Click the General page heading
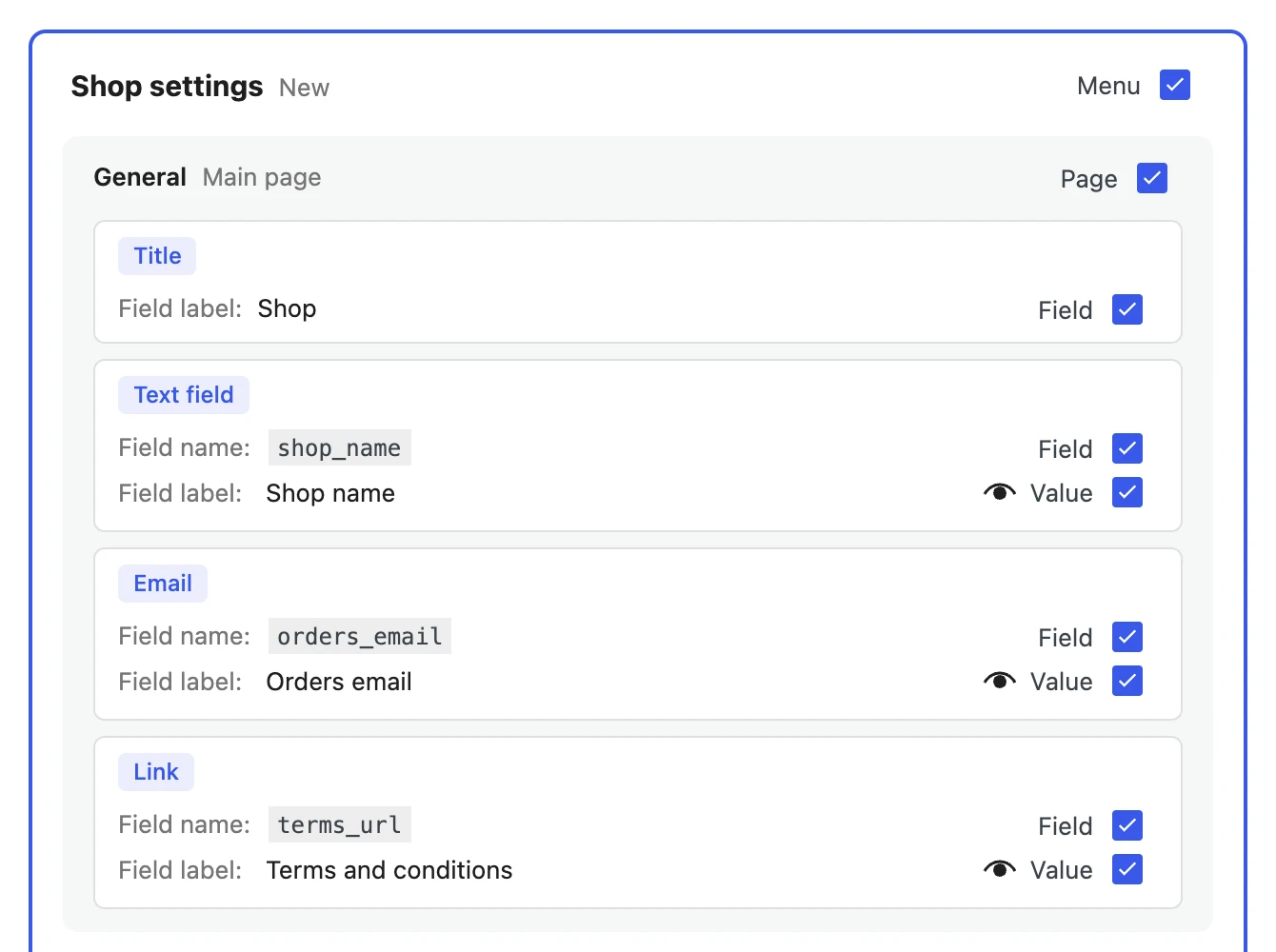1276x952 pixels. [x=140, y=177]
